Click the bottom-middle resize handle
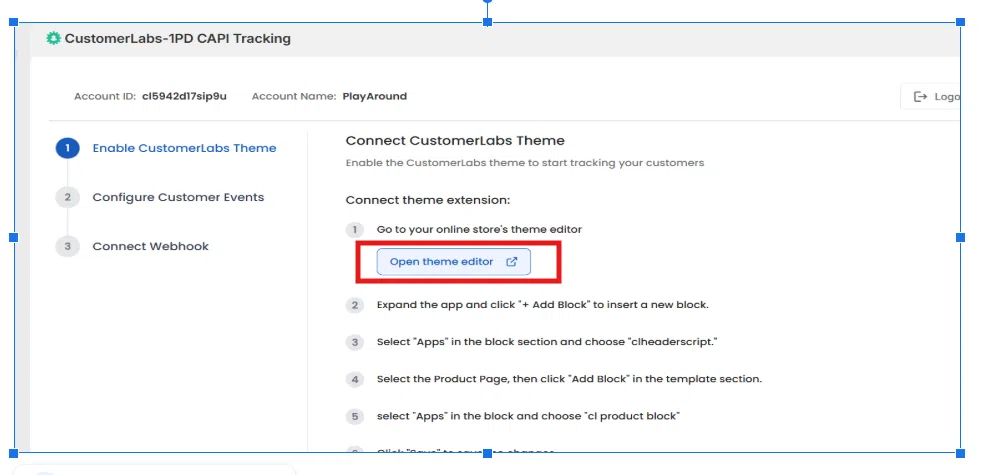 click(x=487, y=453)
